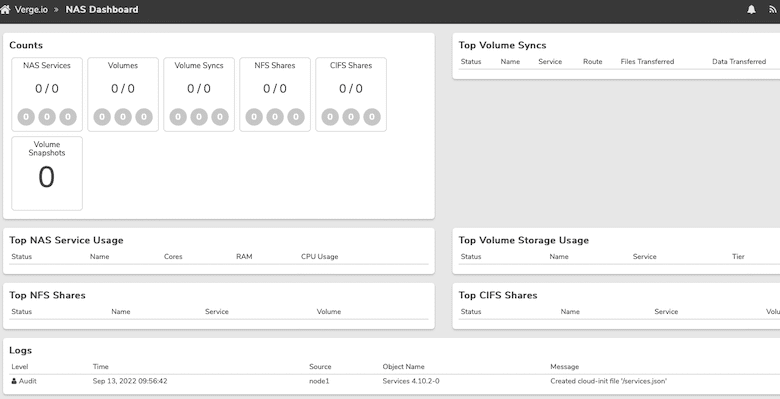Click the Top Volume Storage Usage heading

(x=524, y=240)
